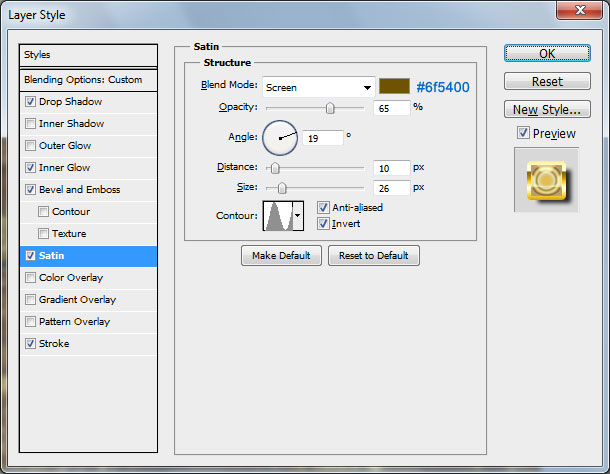Image resolution: width=610 pixels, height=474 pixels.
Task: Open the Inner Glow settings label
Action: click(65, 168)
